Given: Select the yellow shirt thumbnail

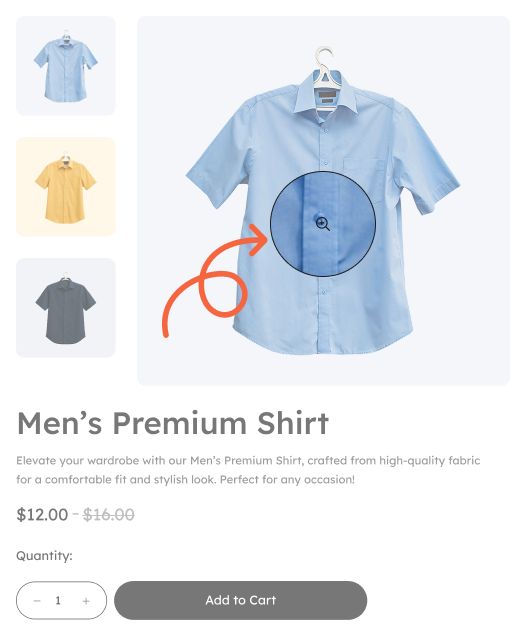Looking at the screenshot, I should (66, 187).
